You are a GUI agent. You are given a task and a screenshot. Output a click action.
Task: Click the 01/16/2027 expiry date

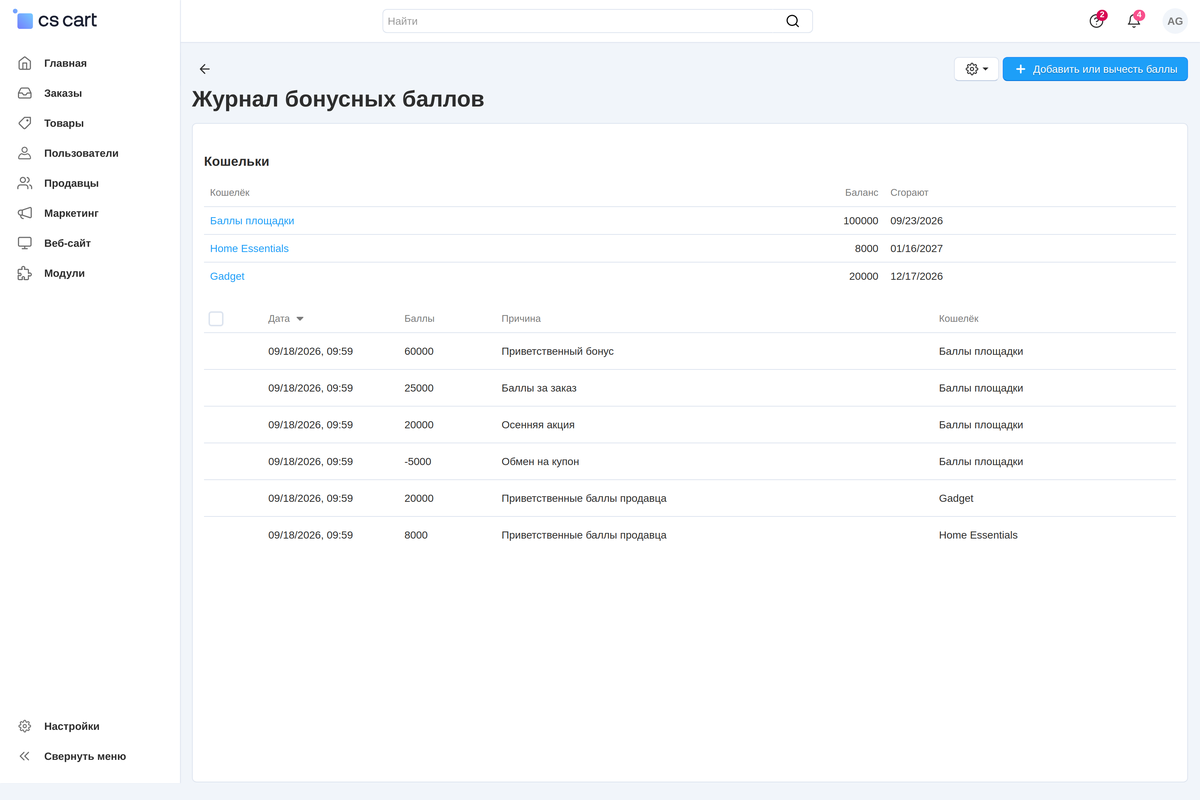pyautogui.click(x=916, y=249)
